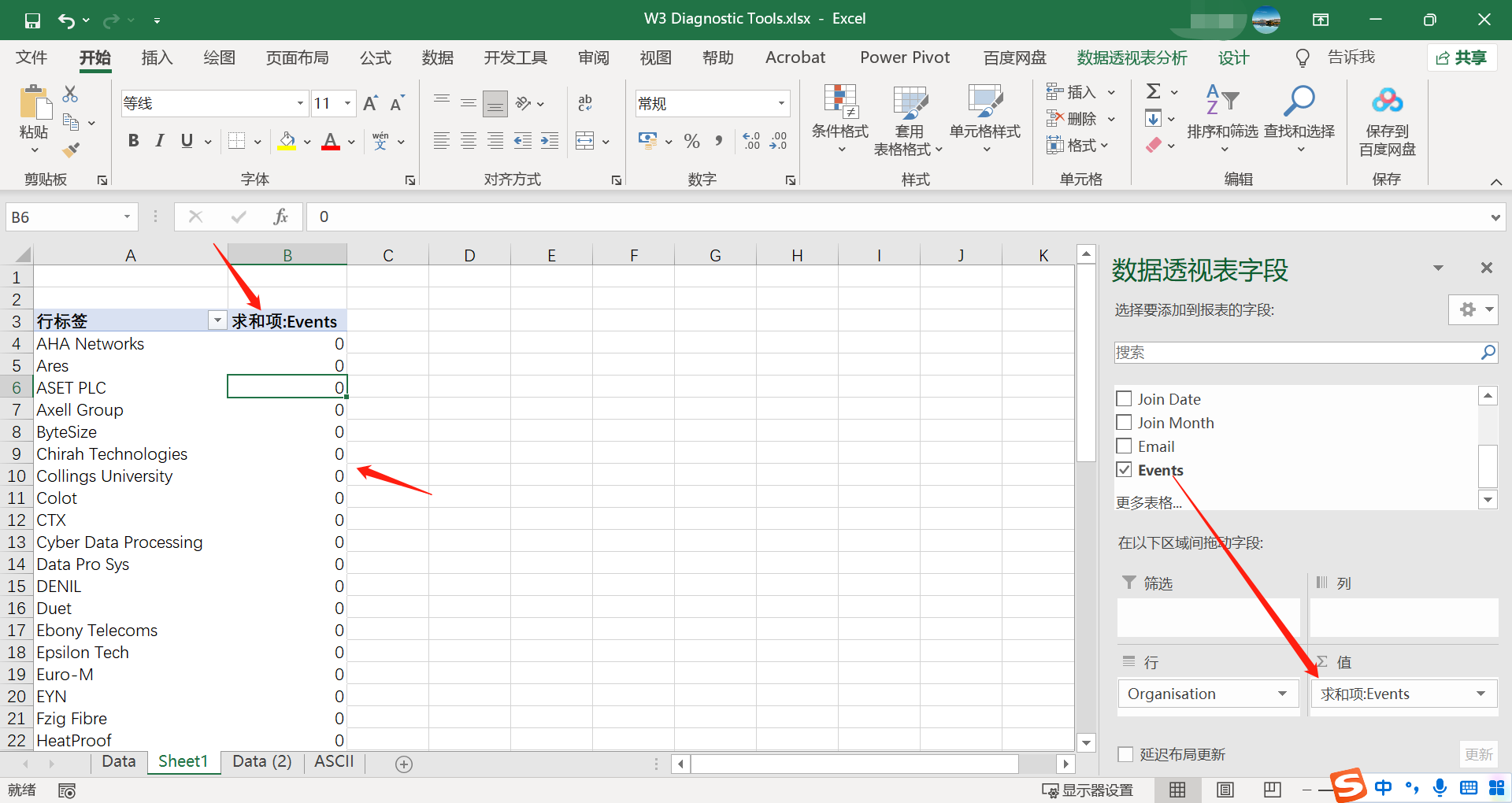Open the font size dropdown
This screenshot has height=803, width=1512.
click(347, 103)
